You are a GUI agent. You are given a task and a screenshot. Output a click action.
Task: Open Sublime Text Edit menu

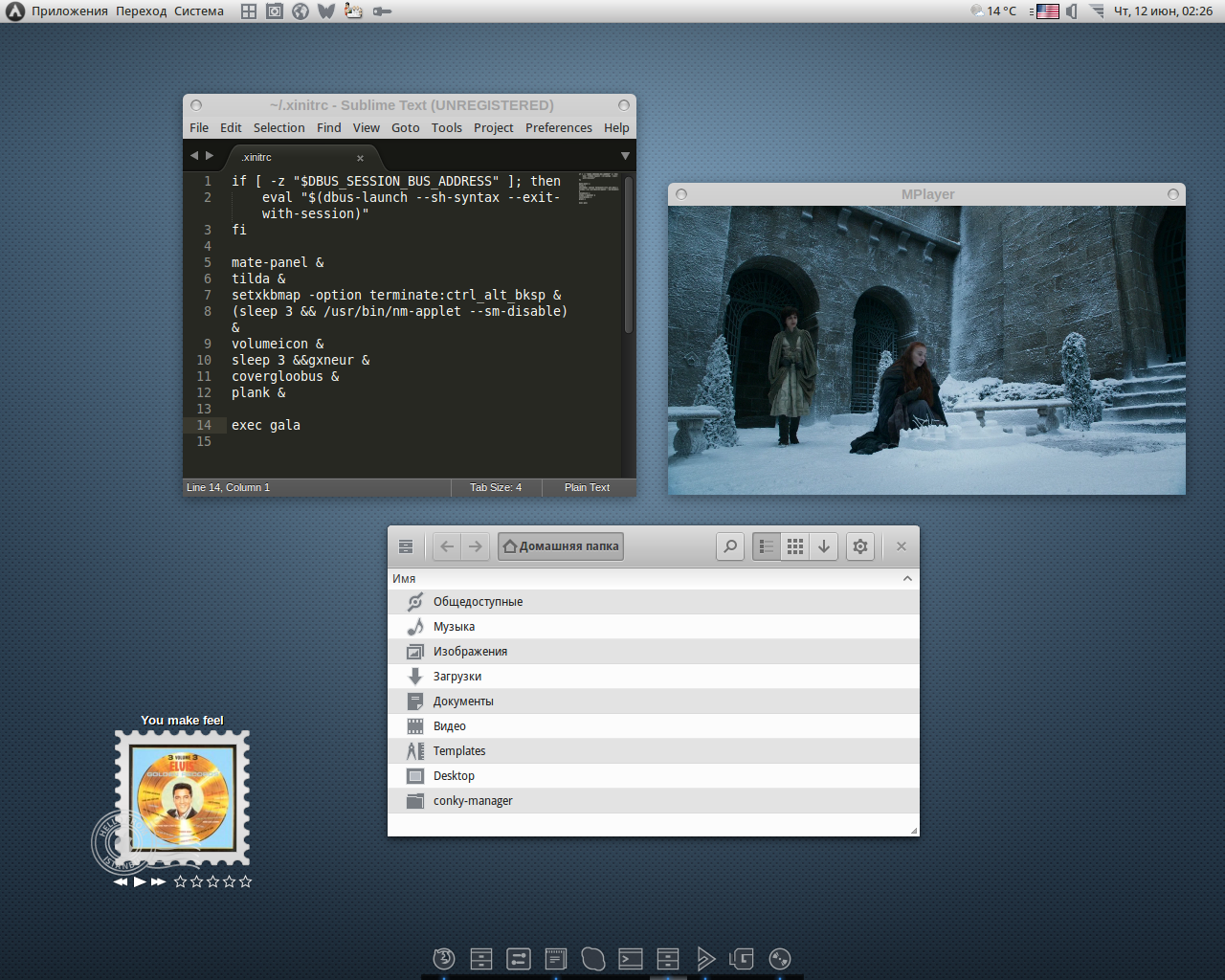tap(231, 127)
